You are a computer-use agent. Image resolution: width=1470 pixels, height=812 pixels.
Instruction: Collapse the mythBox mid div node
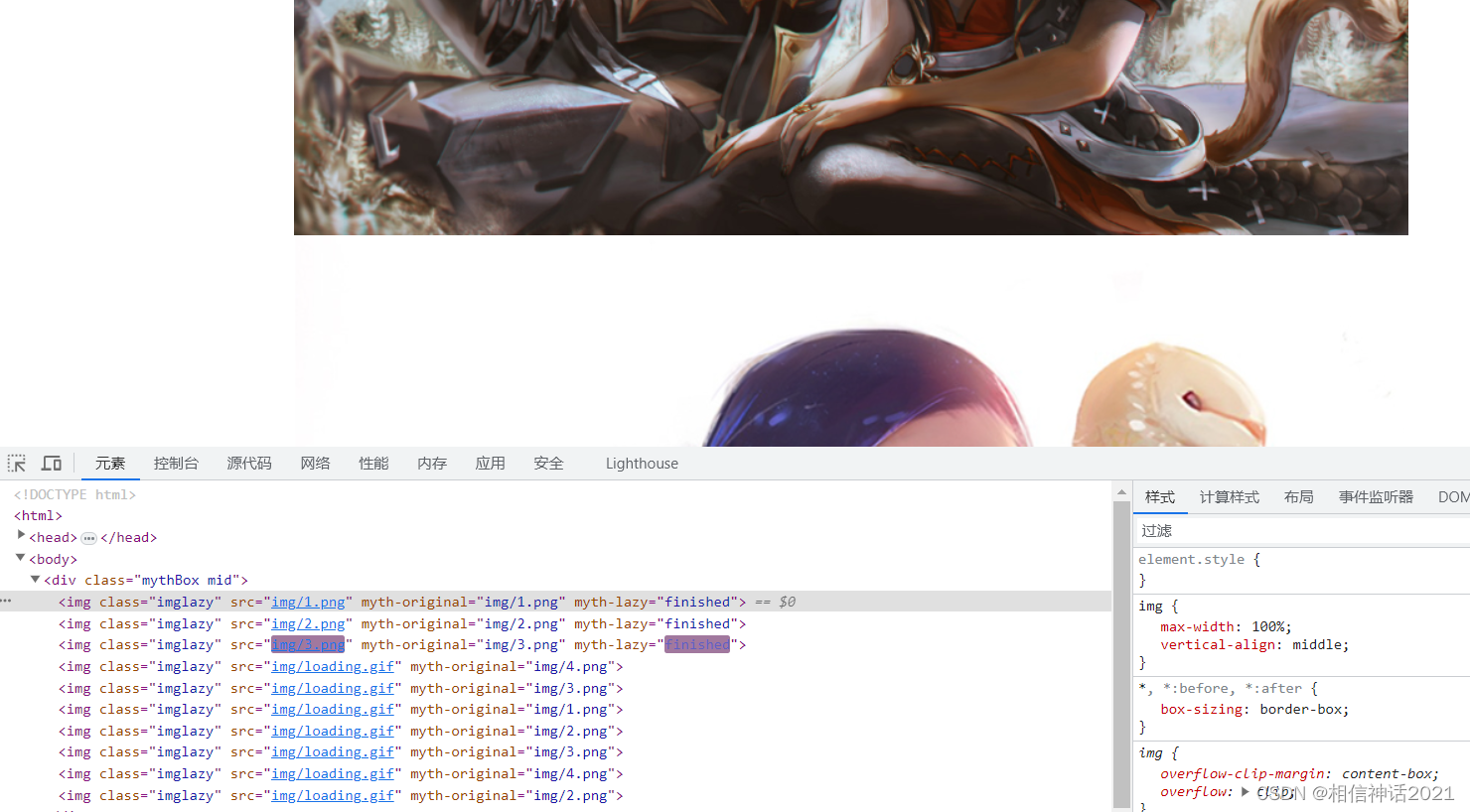(36, 579)
